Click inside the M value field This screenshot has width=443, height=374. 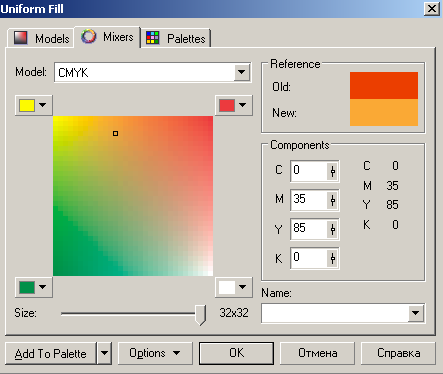(x=309, y=200)
